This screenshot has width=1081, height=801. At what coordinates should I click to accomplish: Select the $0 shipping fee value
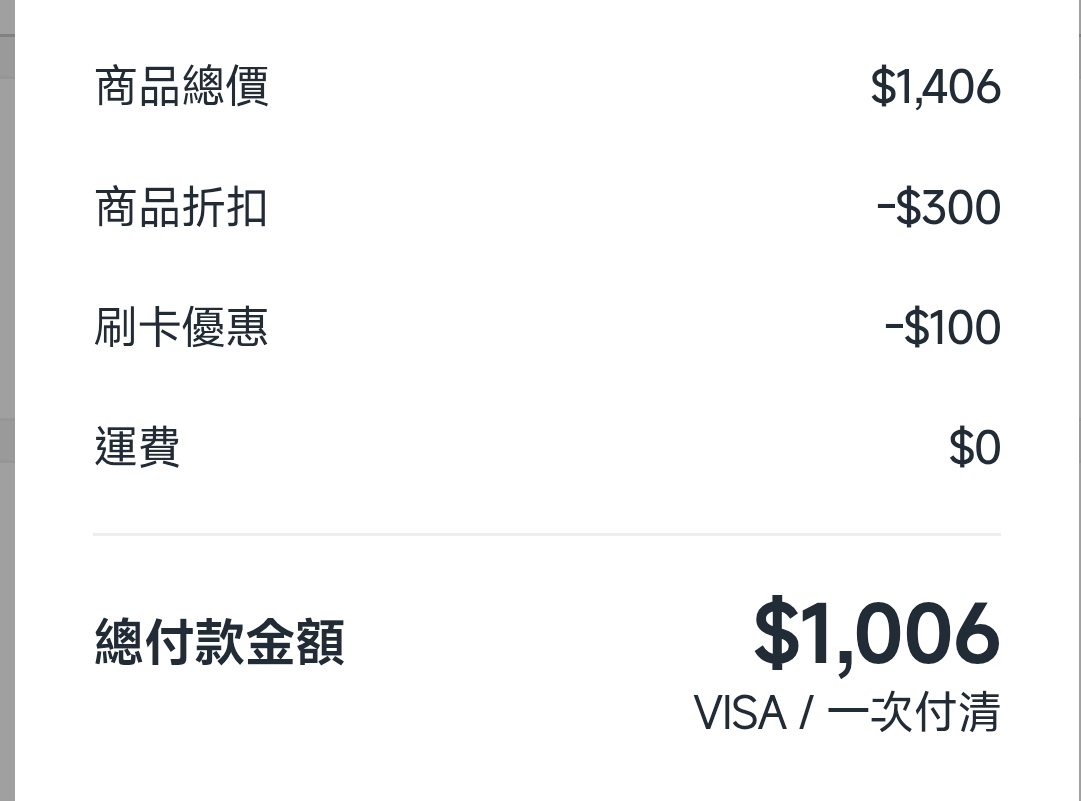coord(974,447)
